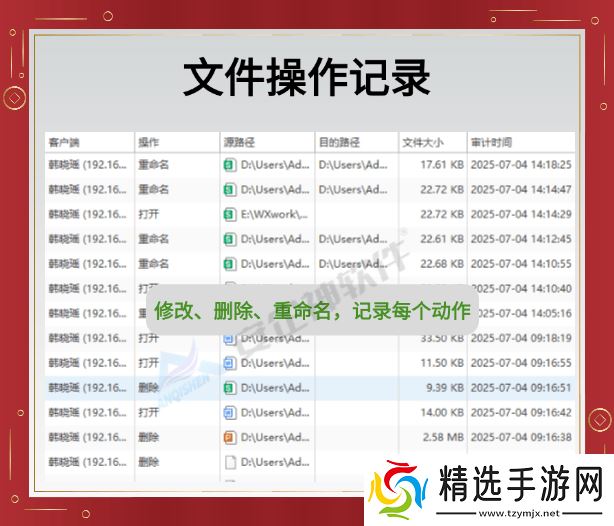Screen dimensions: 614x526
Task: Click the spreadsheet icon in the 14:14:47 row
Action: click(229, 190)
